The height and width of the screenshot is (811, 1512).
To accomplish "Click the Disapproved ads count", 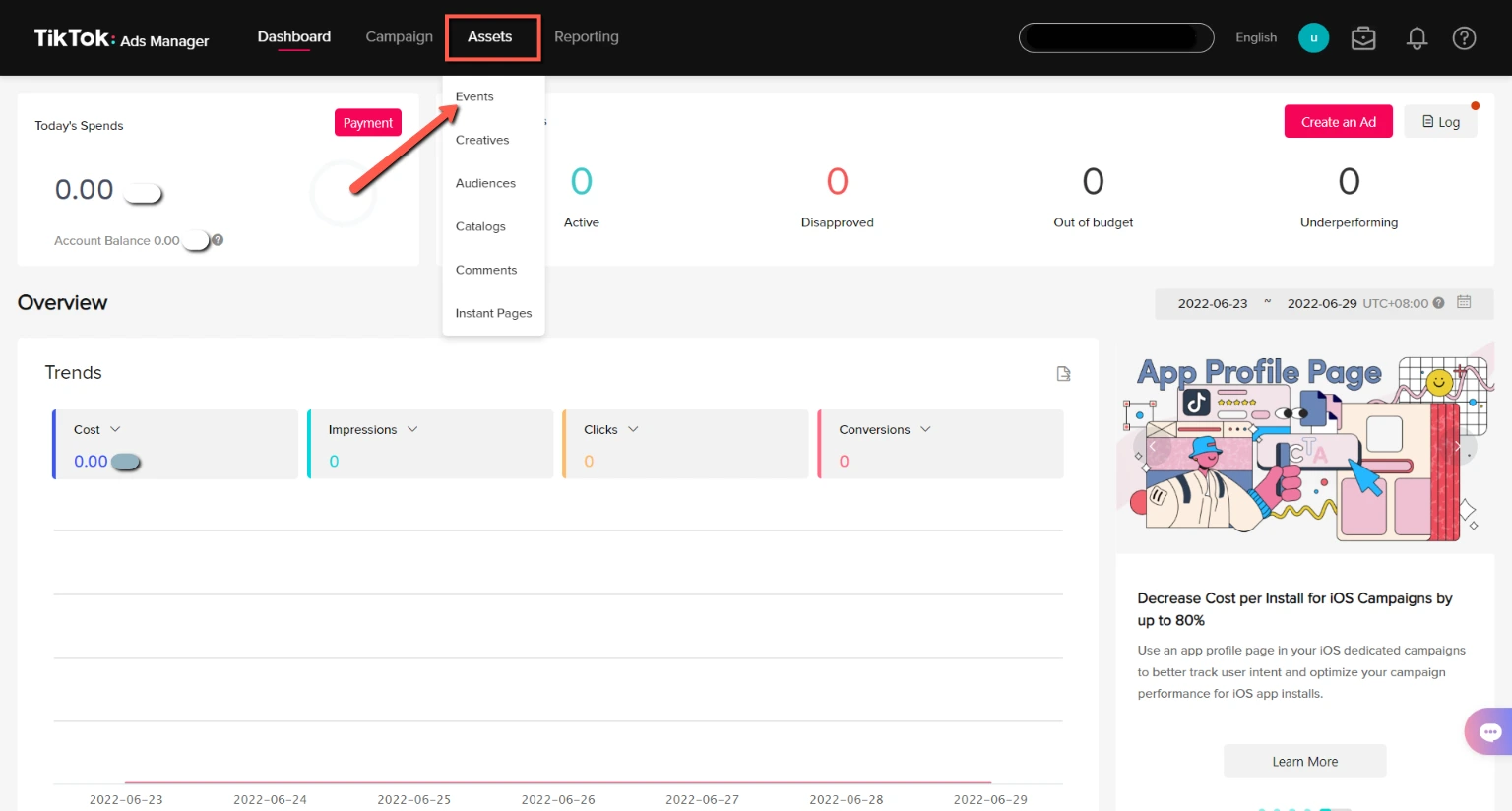I will [838, 181].
